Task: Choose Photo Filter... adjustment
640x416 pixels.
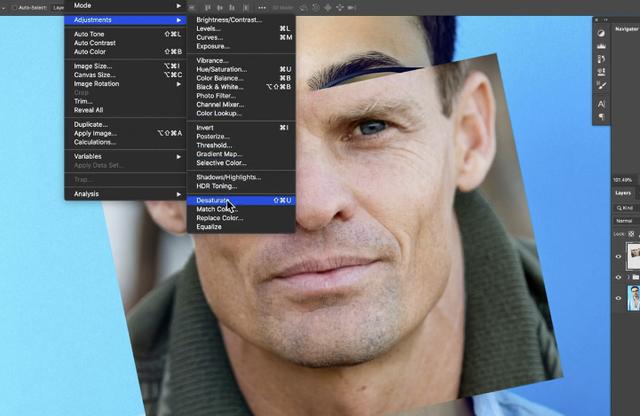Action: 241,96
